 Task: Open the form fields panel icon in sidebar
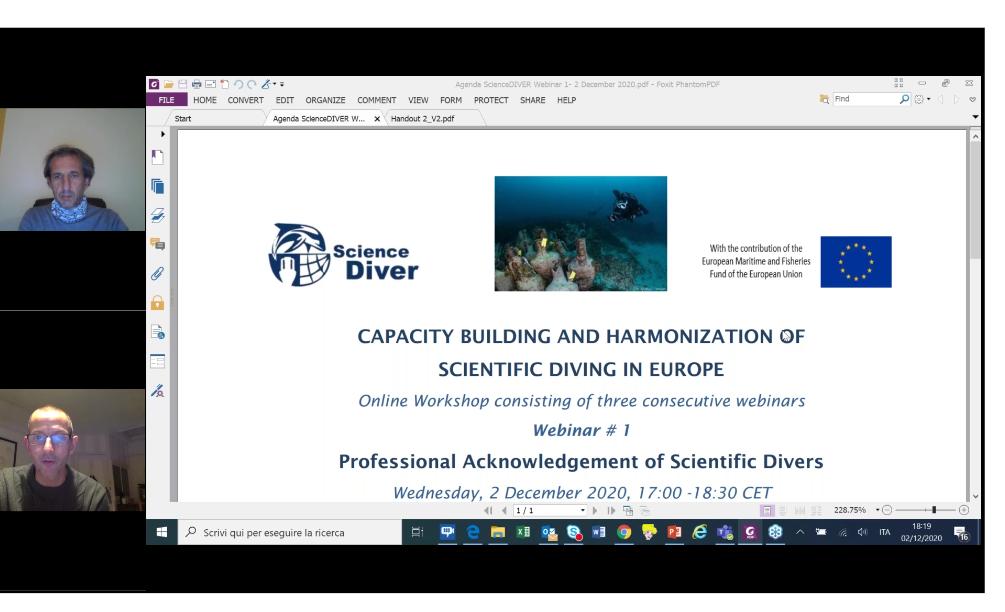[x=158, y=361]
